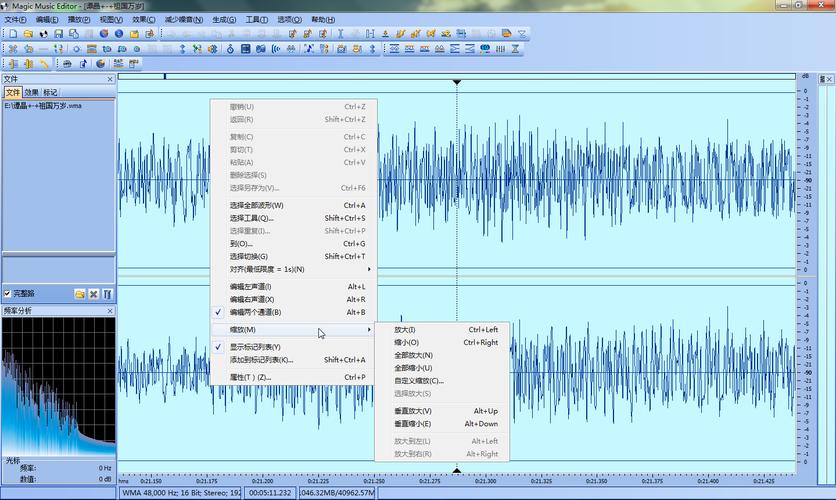Select 编辑右声道(X) option
This screenshot has width=836, height=500.
pyautogui.click(x=294, y=300)
